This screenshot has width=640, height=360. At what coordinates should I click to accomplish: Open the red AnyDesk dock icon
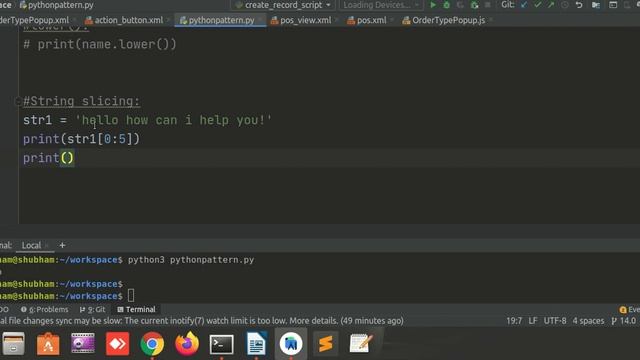pyautogui.click(x=118, y=344)
